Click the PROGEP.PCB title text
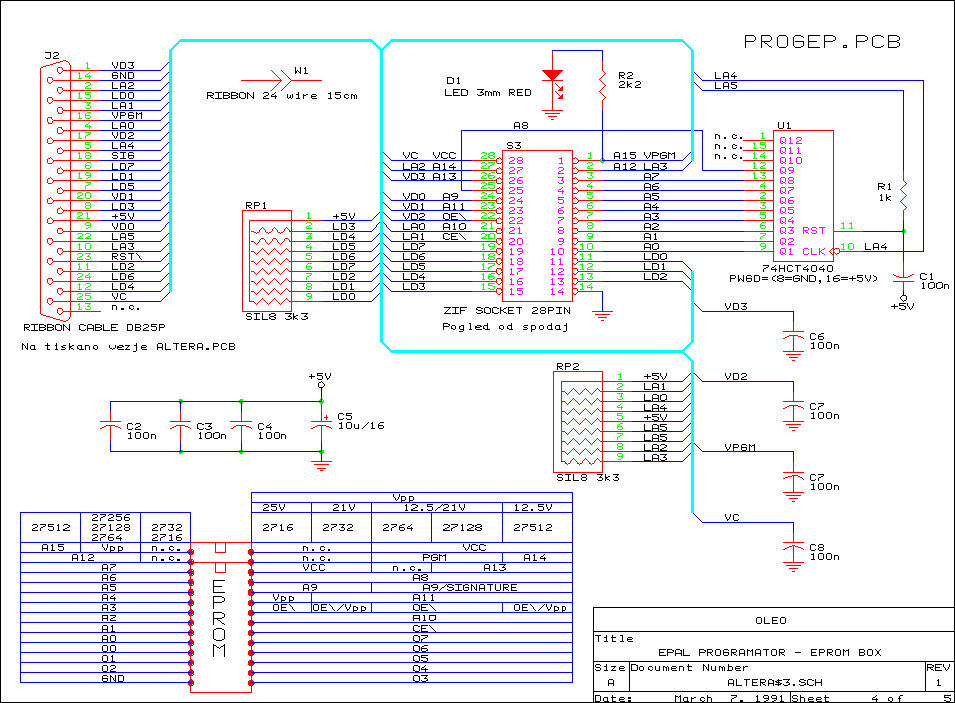The image size is (955, 703). point(822,41)
